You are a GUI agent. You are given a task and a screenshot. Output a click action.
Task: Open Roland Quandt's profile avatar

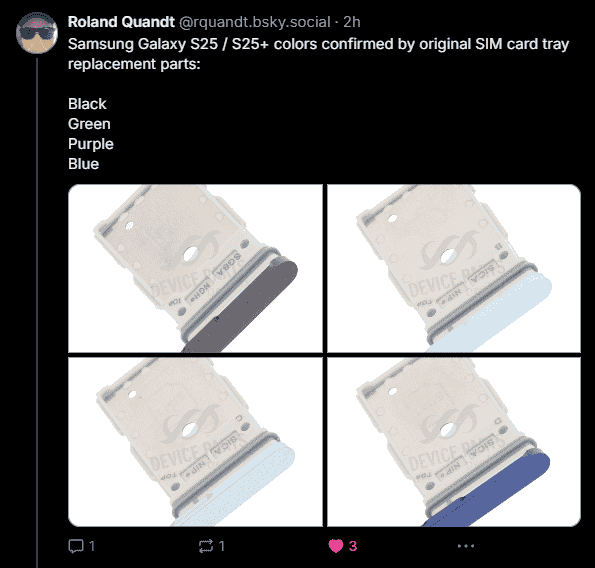(x=37, y=33)
